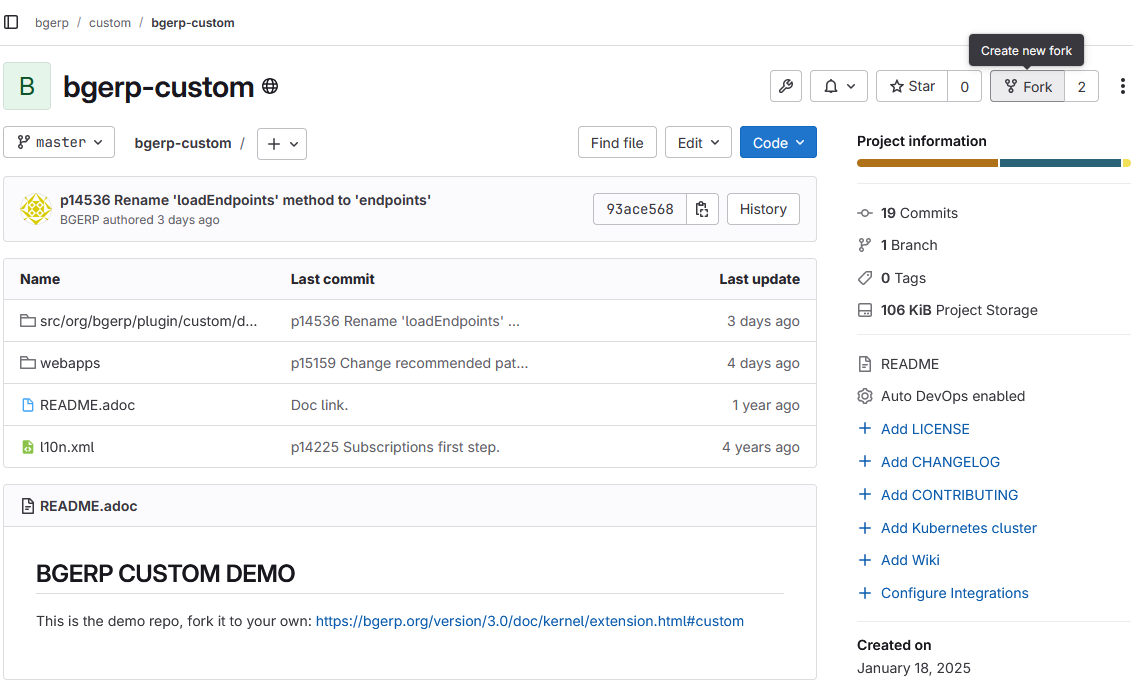Screen dimensions: 1133x693
Task: Click the notification bell icon
Action: (832, 86)
